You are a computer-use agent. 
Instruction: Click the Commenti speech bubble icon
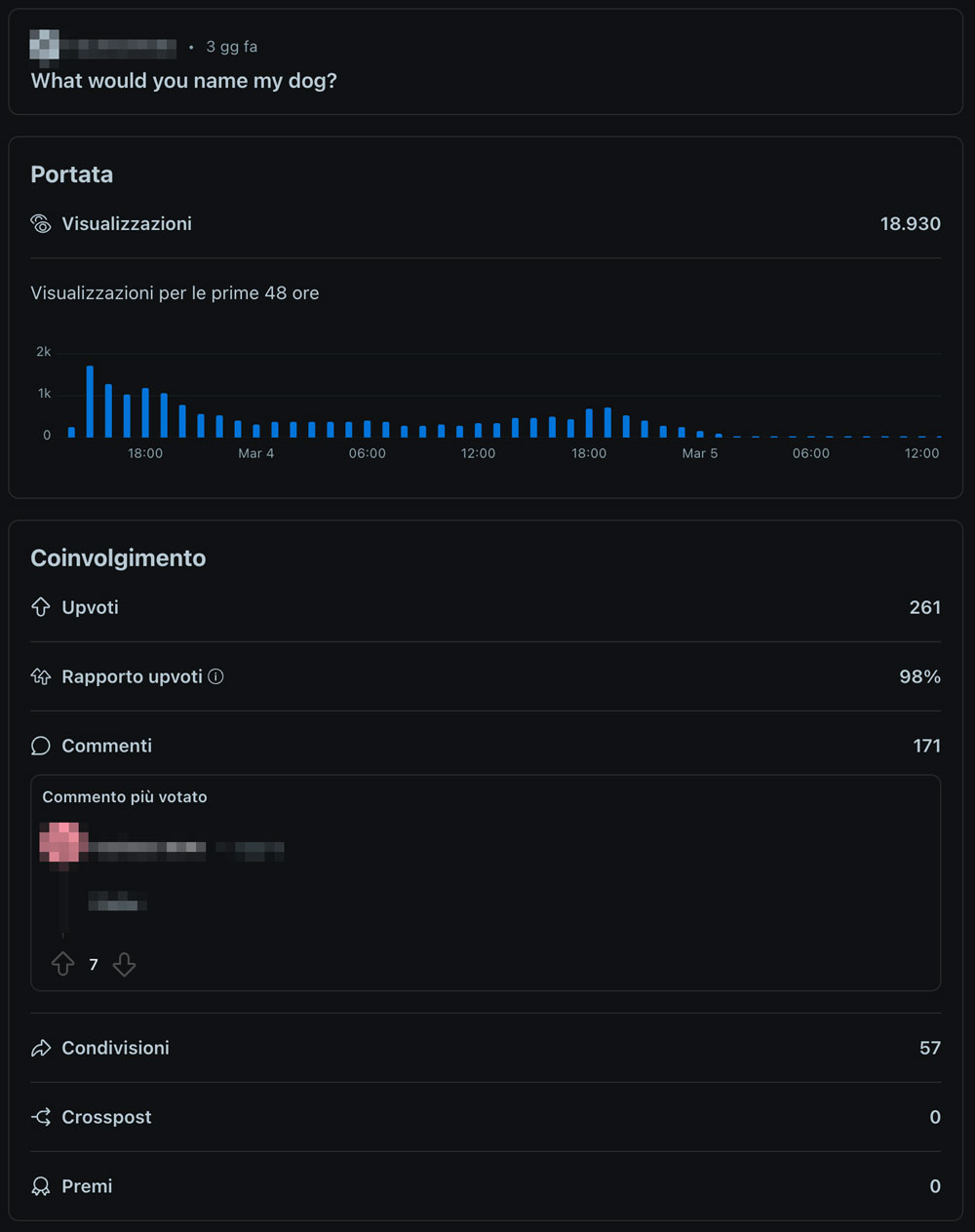click(41, 746)
